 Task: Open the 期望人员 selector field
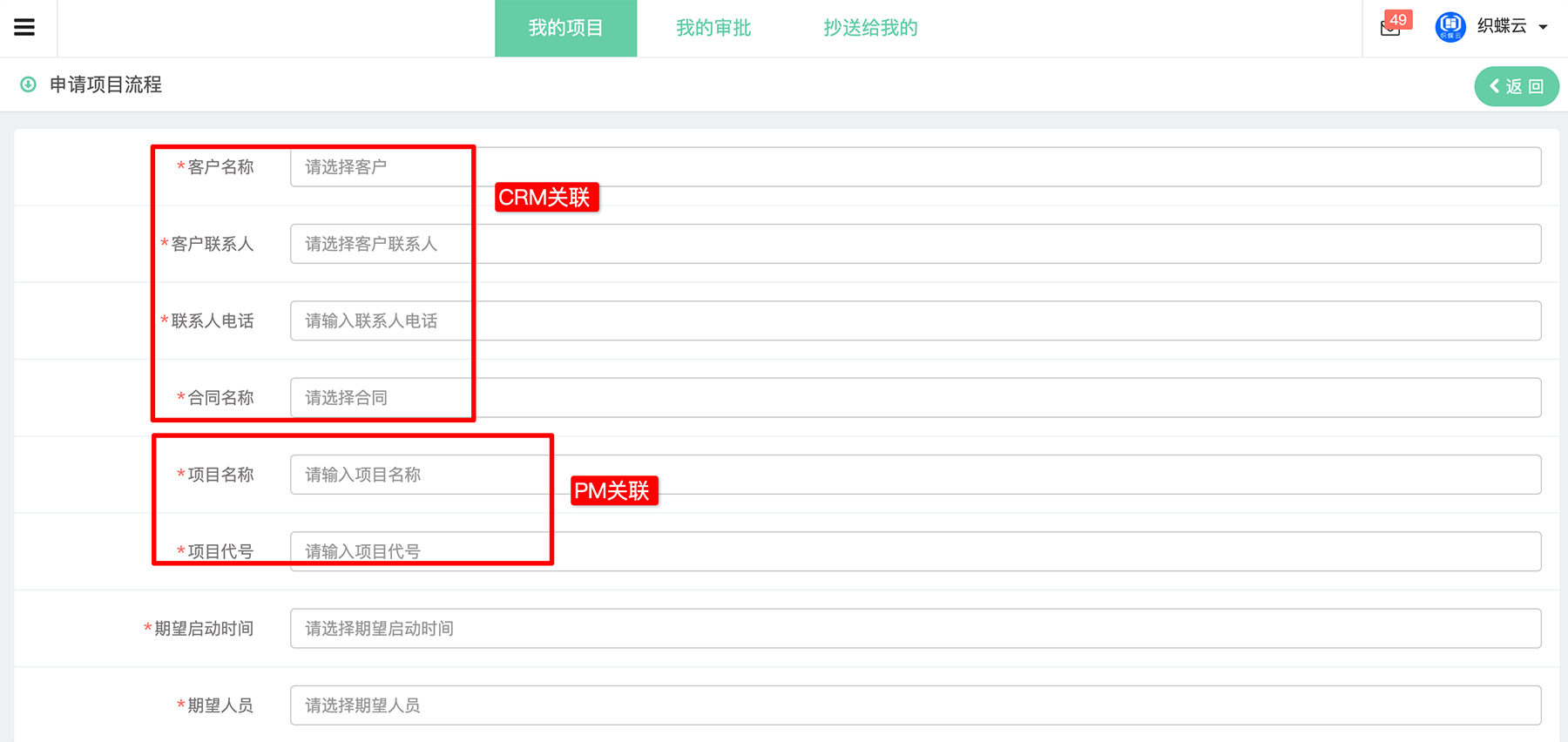pos(916,705)
